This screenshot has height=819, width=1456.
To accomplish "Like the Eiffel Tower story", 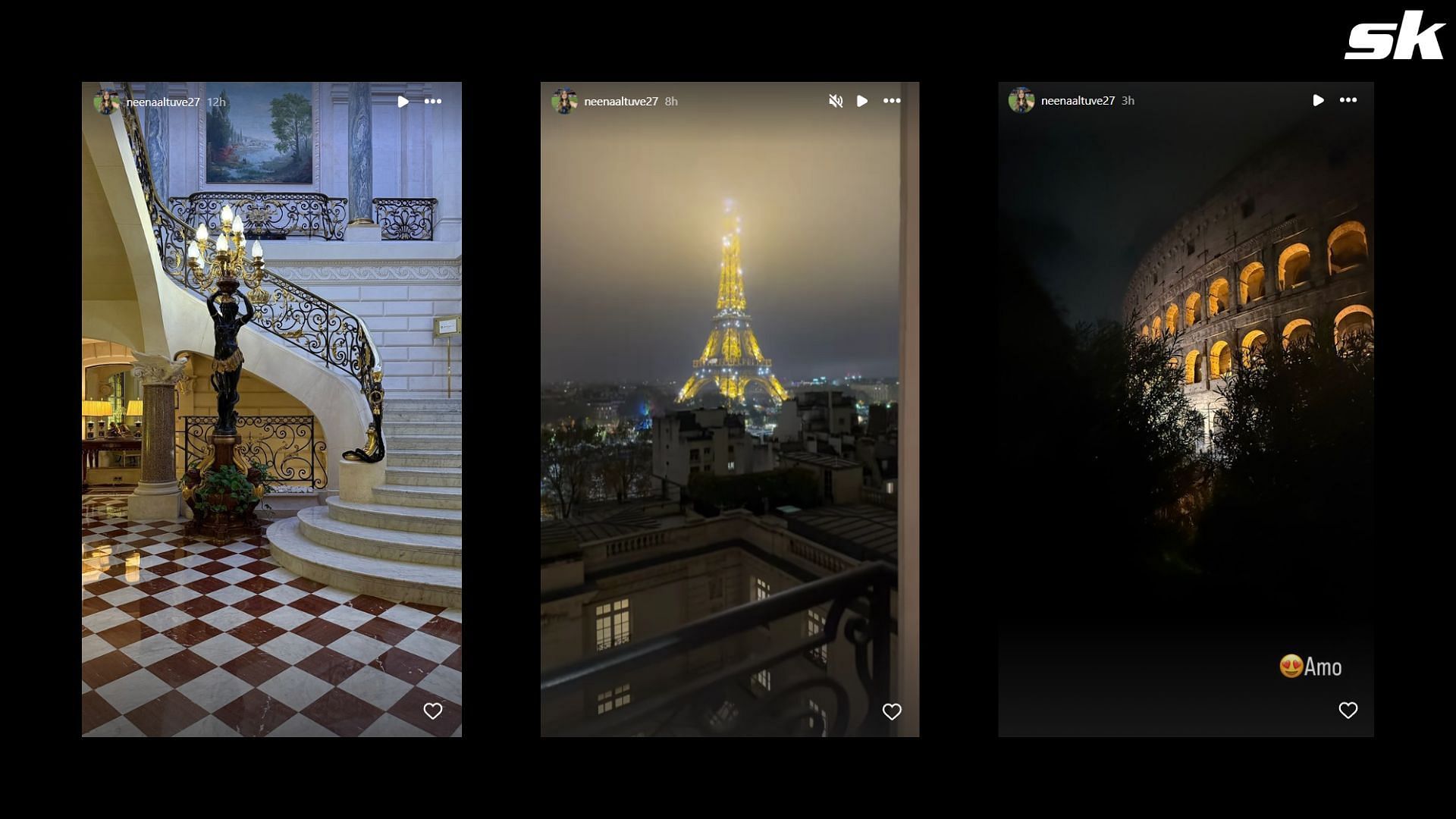I will [890, 710].
